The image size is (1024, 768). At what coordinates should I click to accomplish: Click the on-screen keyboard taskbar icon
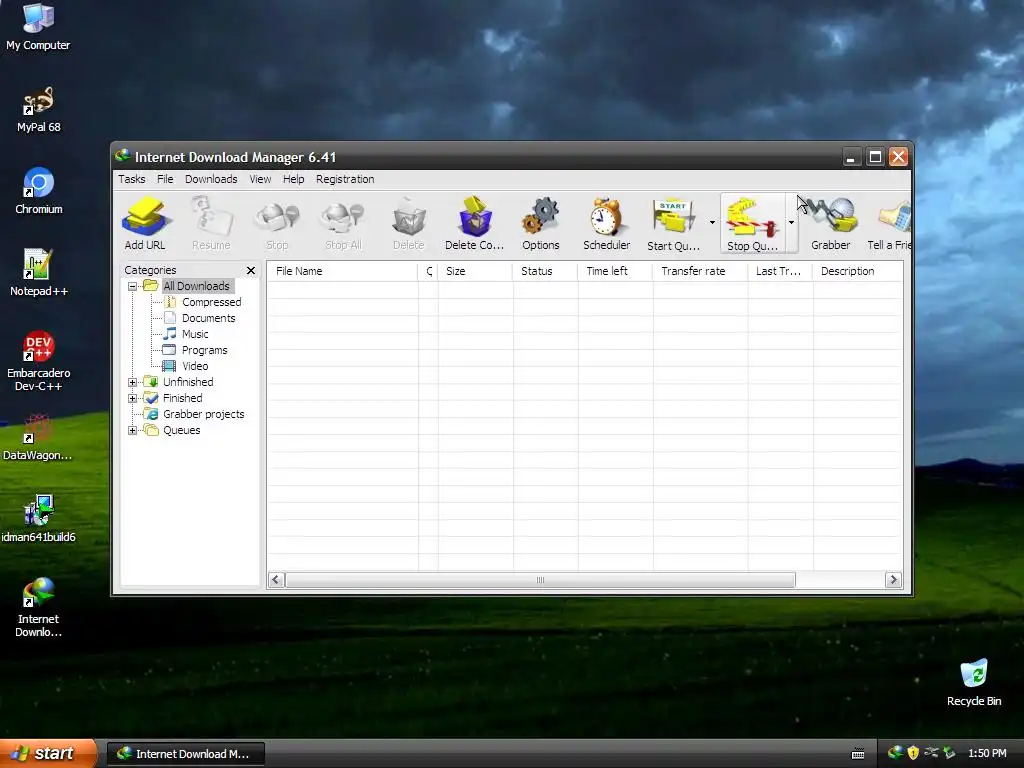click(858, 754)
